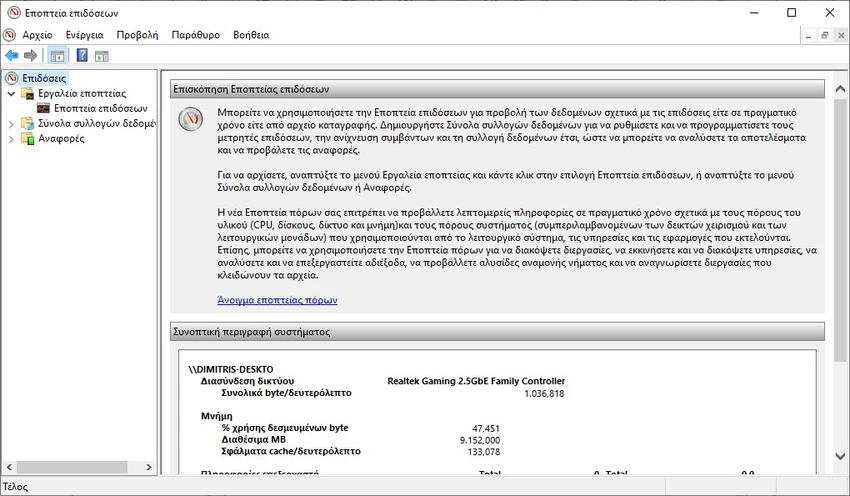Expand the Αναφορές tree node

coord(11,139)
